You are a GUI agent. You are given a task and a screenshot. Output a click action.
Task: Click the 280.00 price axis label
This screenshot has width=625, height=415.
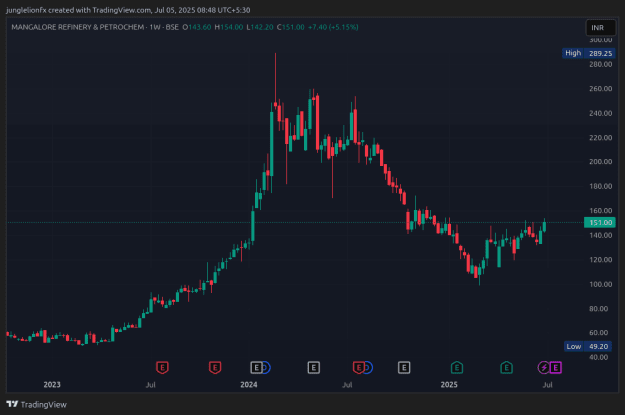tap(600, 64)
